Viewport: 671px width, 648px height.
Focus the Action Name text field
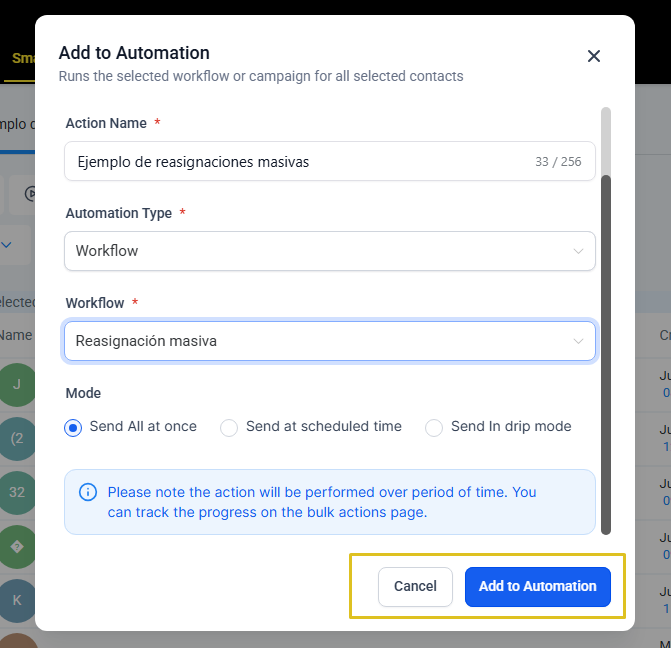330,161
